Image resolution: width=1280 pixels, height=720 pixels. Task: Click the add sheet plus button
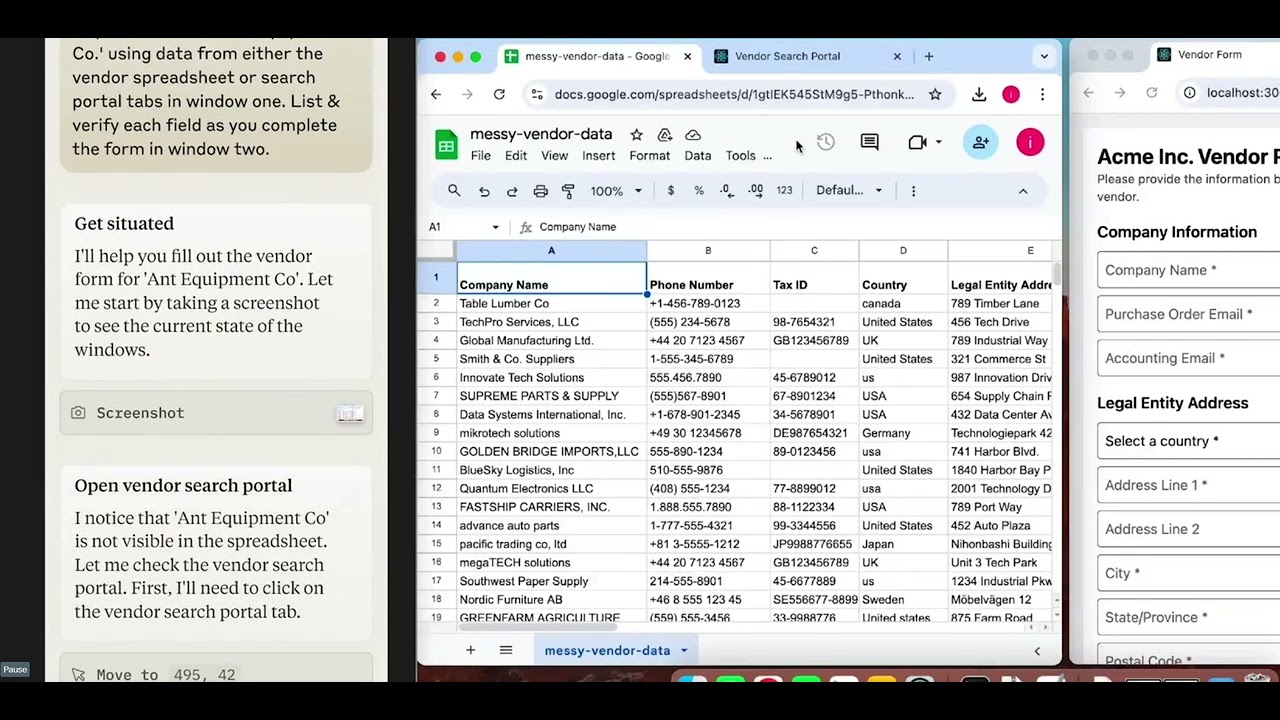[470, 651]
